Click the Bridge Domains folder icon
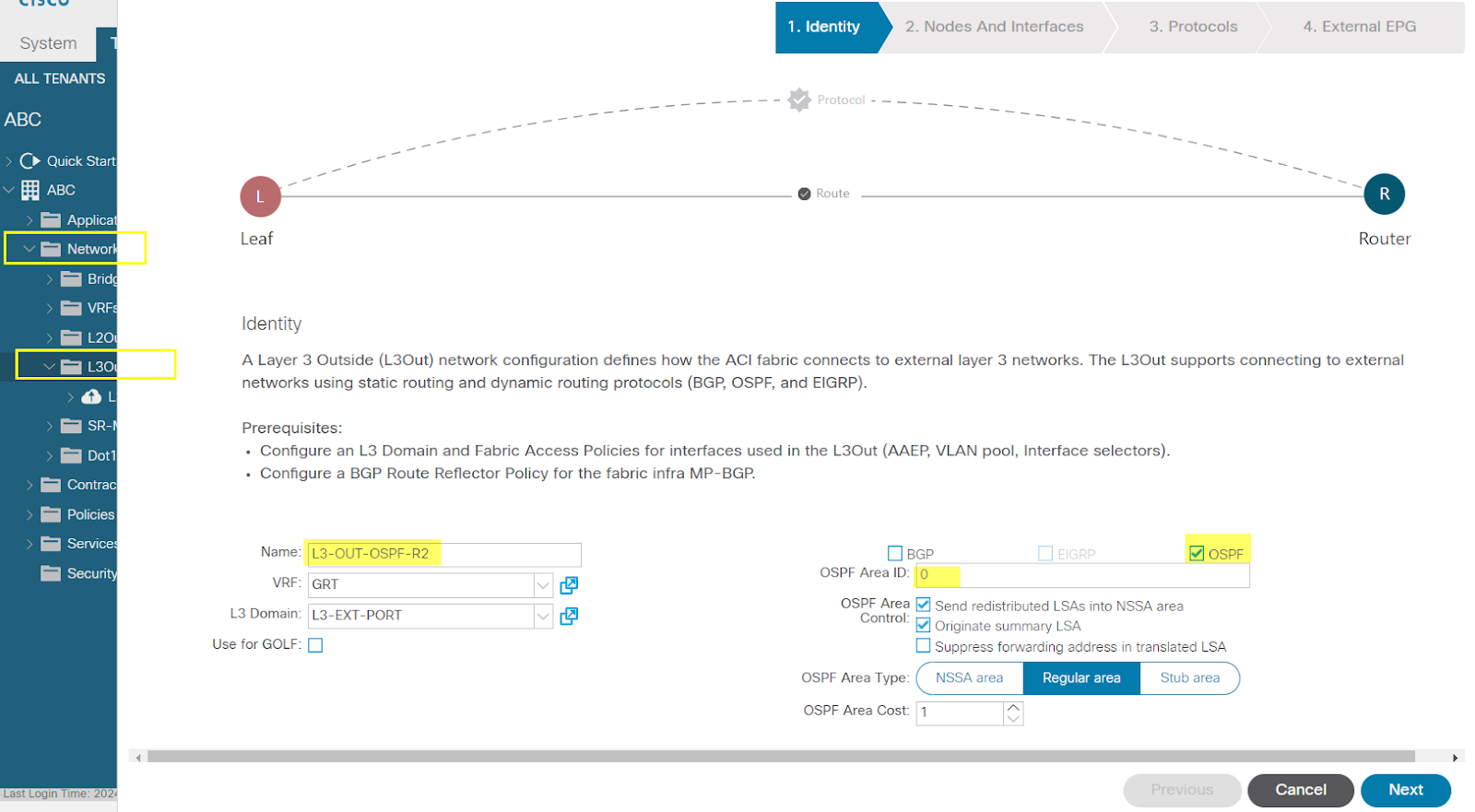This screenshot has width=1475, height=812. click(x=71, y=278)
